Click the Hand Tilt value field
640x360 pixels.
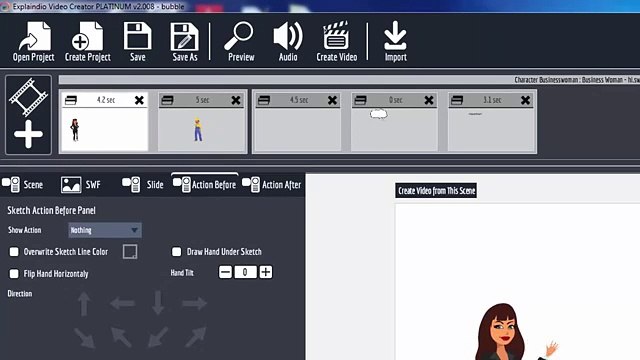[245, 272]
